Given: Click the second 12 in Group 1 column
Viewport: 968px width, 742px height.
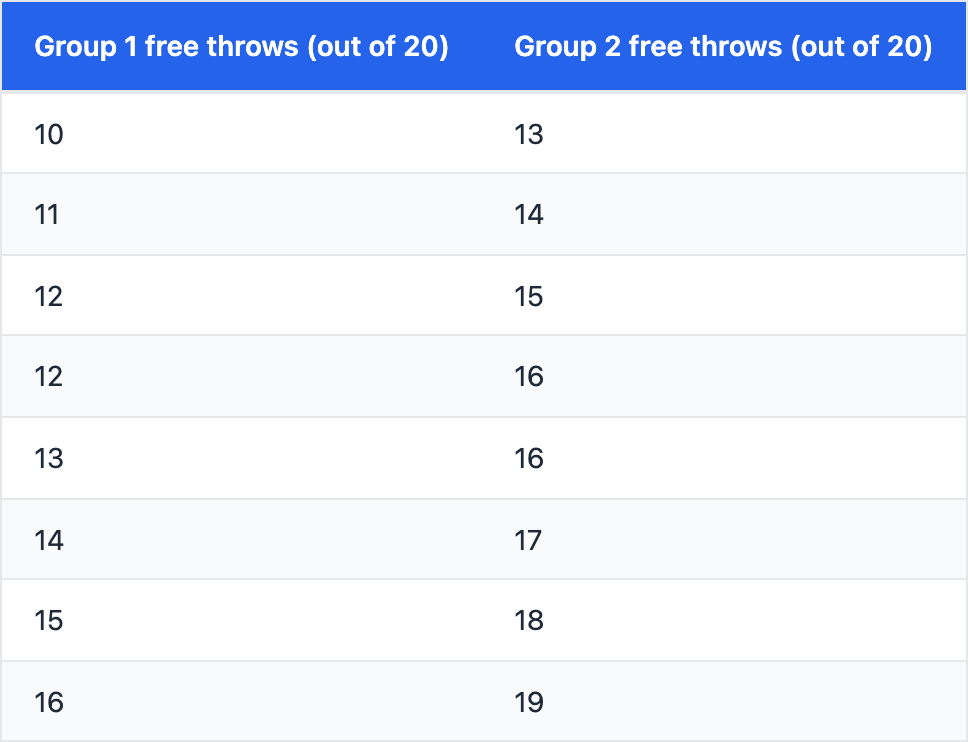Looking at the screenshot, I should pyautogui.click(x=49, y=377).
